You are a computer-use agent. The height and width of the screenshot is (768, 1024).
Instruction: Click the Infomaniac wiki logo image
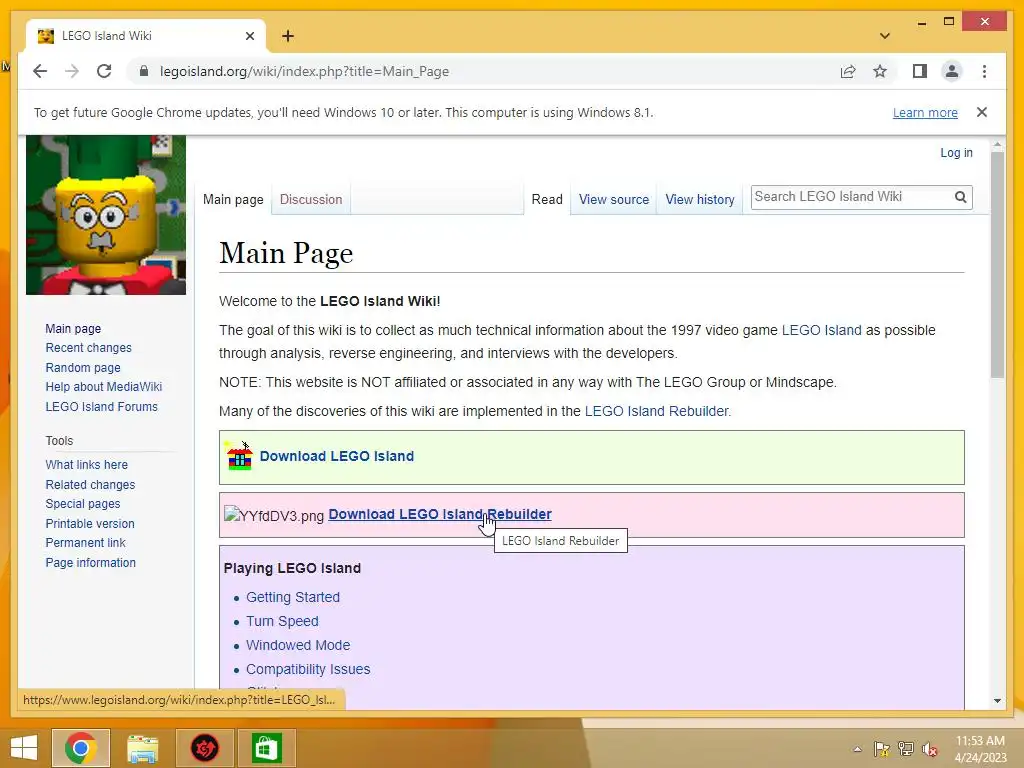pyautogui.click(x=106, y=215)
